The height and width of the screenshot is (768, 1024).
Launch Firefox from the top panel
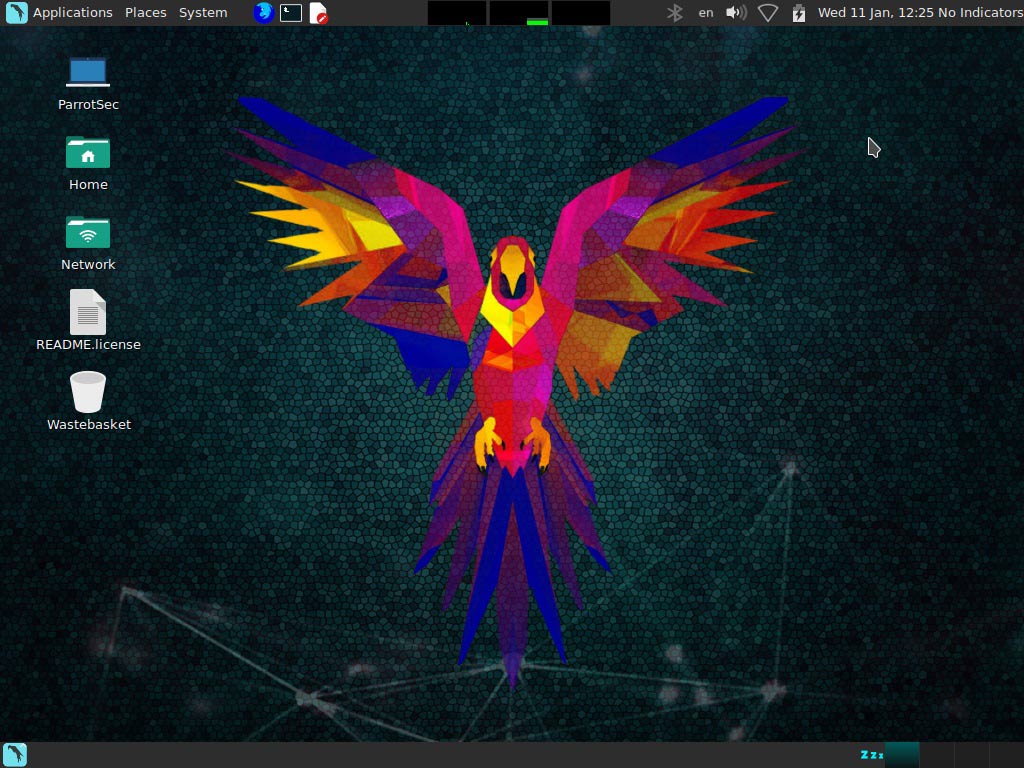coord(262,12)
